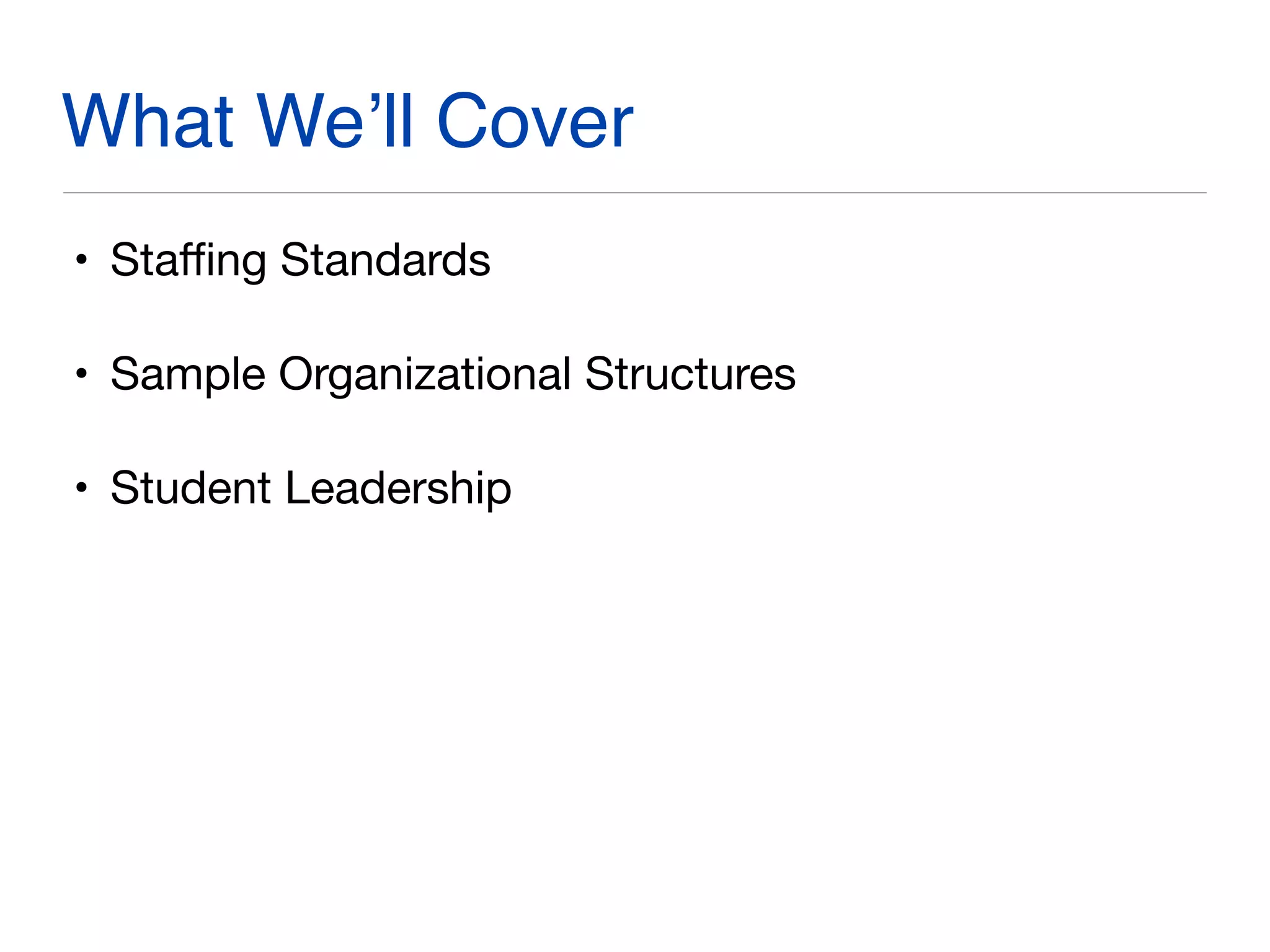Screen dimensions: 1270x952
Task: Click the bullet dot before "Staffing Standards"
Action: 81,260
